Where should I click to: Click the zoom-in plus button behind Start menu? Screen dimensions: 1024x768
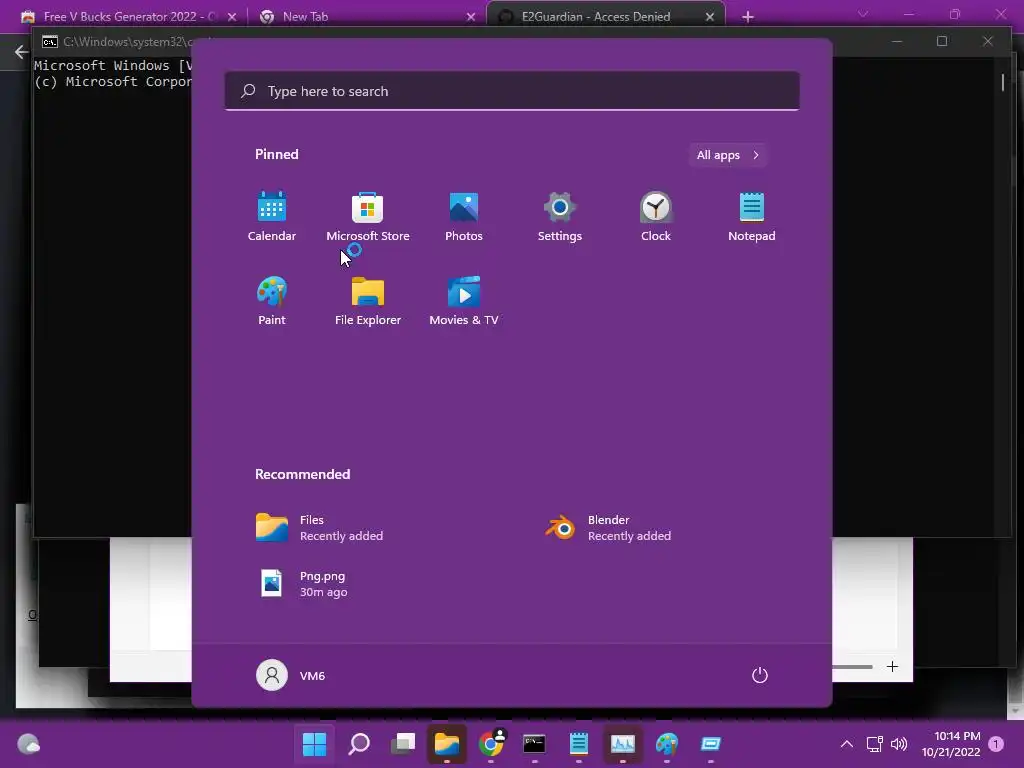point(892,666)
